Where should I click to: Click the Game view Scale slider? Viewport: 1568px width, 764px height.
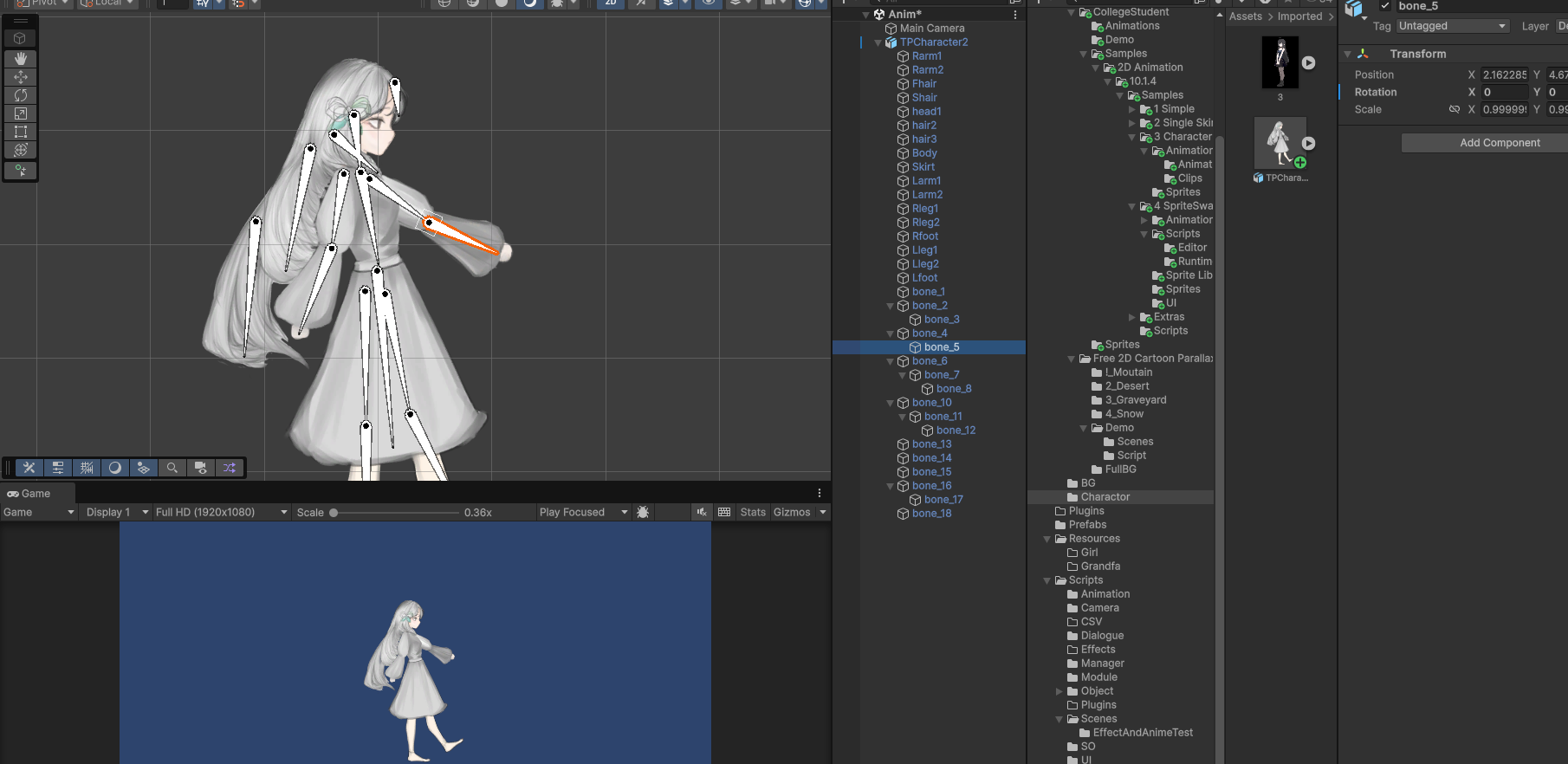[x=394, y=512]
